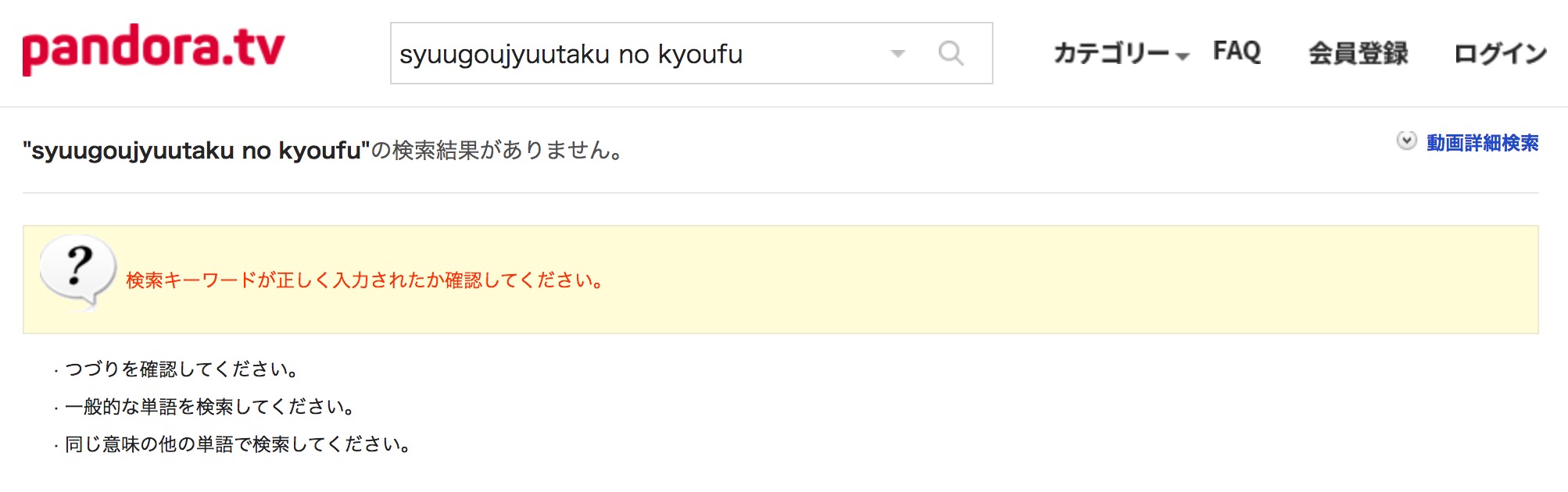Click the つづりを確認してください tip line
The image size is (1568, 492).
coord(182,369)
